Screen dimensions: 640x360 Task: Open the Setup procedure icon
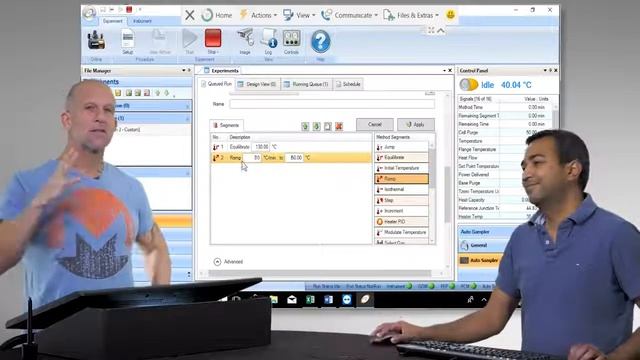[x=128, y=39]
